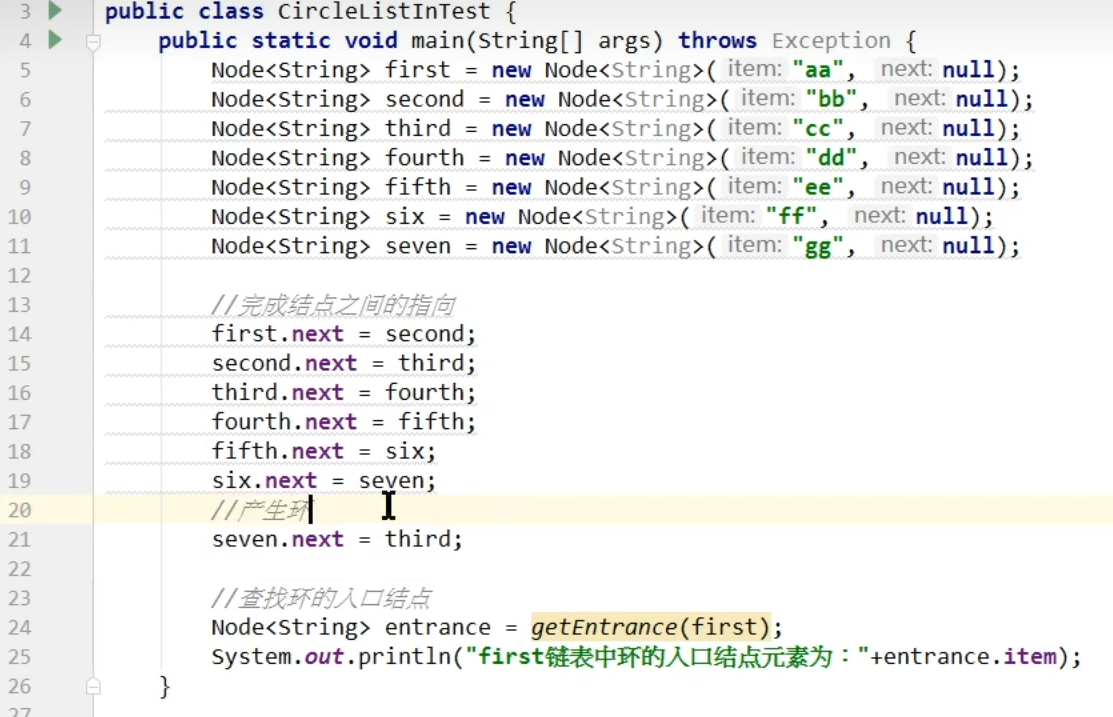Click the string "aa" on line 5
Screen dimensions: 1113x717
818,70
